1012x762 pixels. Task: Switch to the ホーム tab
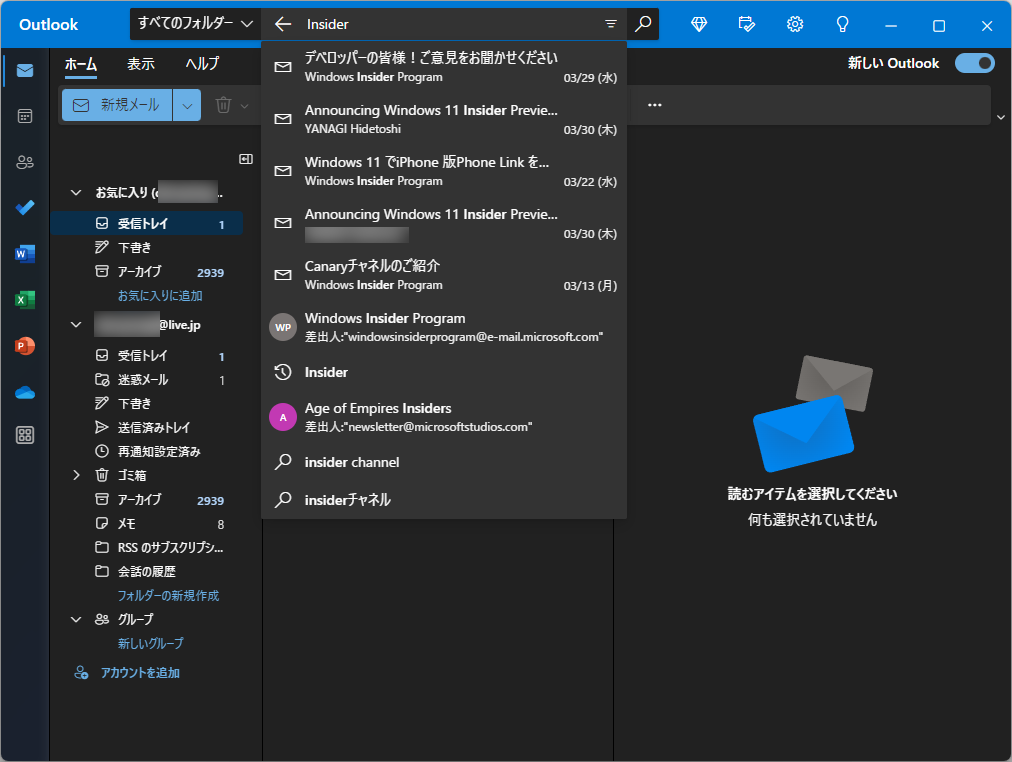[81, 64]
